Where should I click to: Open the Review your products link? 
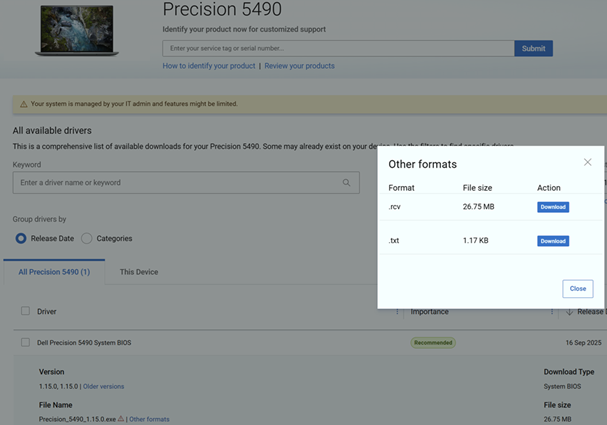(x=299, y=66)
